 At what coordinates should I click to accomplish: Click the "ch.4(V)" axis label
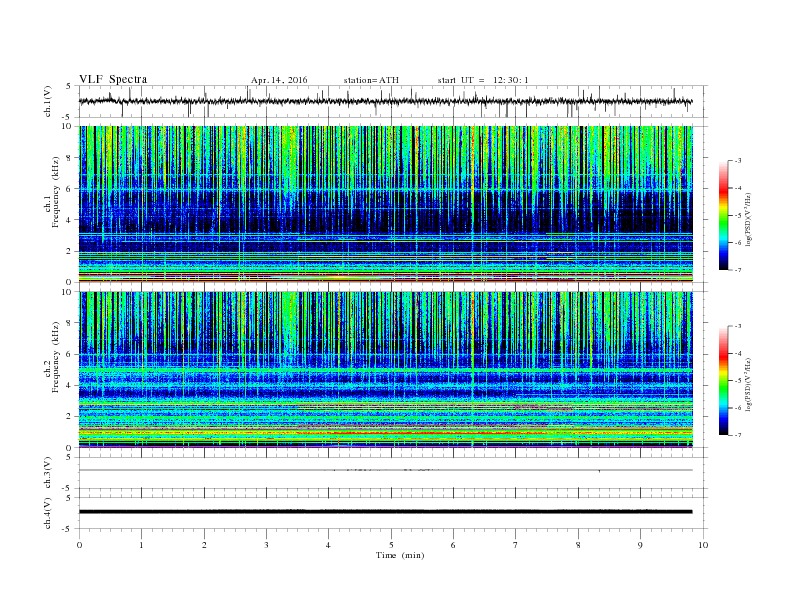47,513
